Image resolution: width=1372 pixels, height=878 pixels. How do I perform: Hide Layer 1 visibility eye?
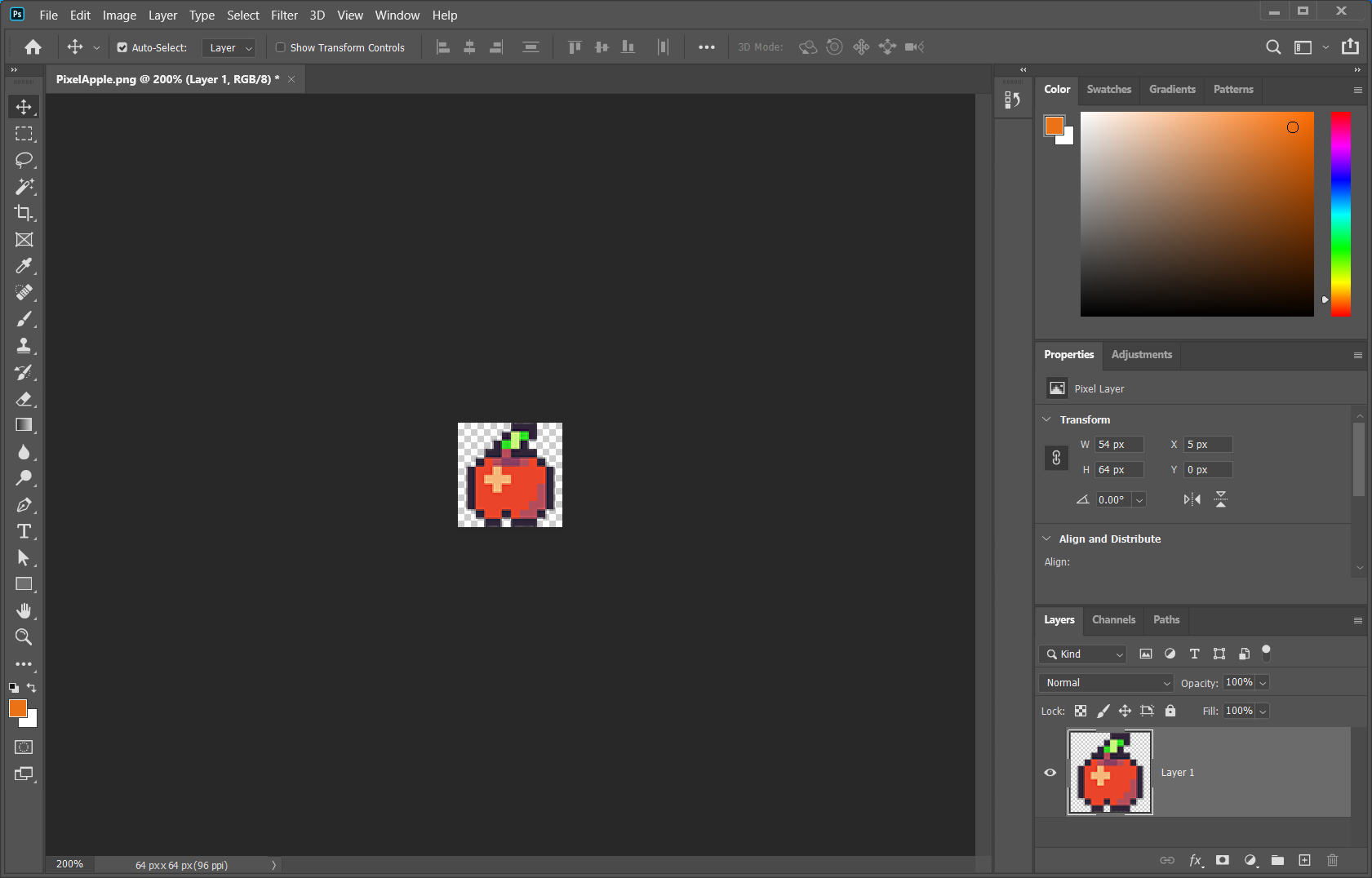1050,773
